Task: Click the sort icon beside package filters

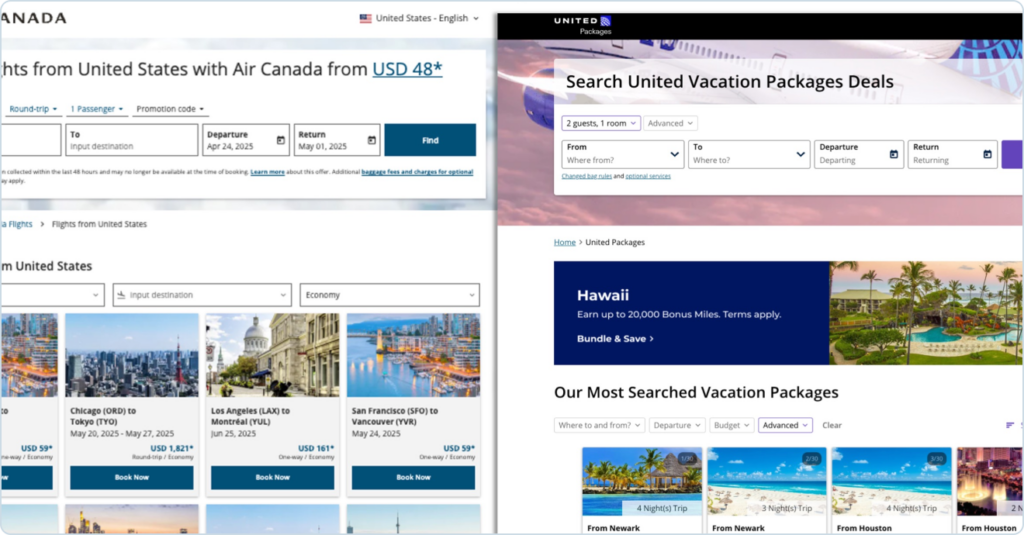Action: click(x=1009, y=425)
